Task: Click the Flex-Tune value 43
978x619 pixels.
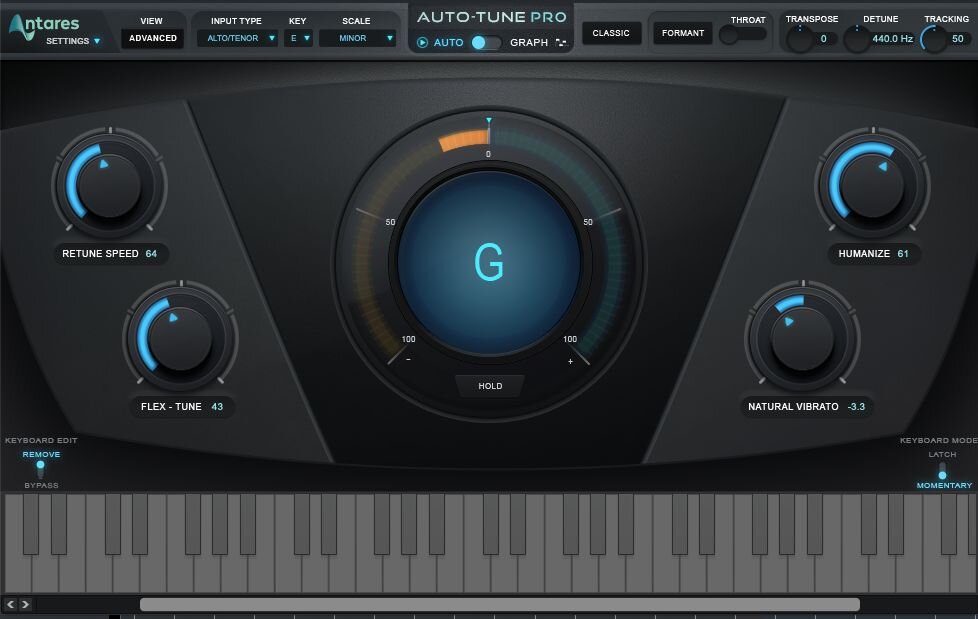Action: 217,406
